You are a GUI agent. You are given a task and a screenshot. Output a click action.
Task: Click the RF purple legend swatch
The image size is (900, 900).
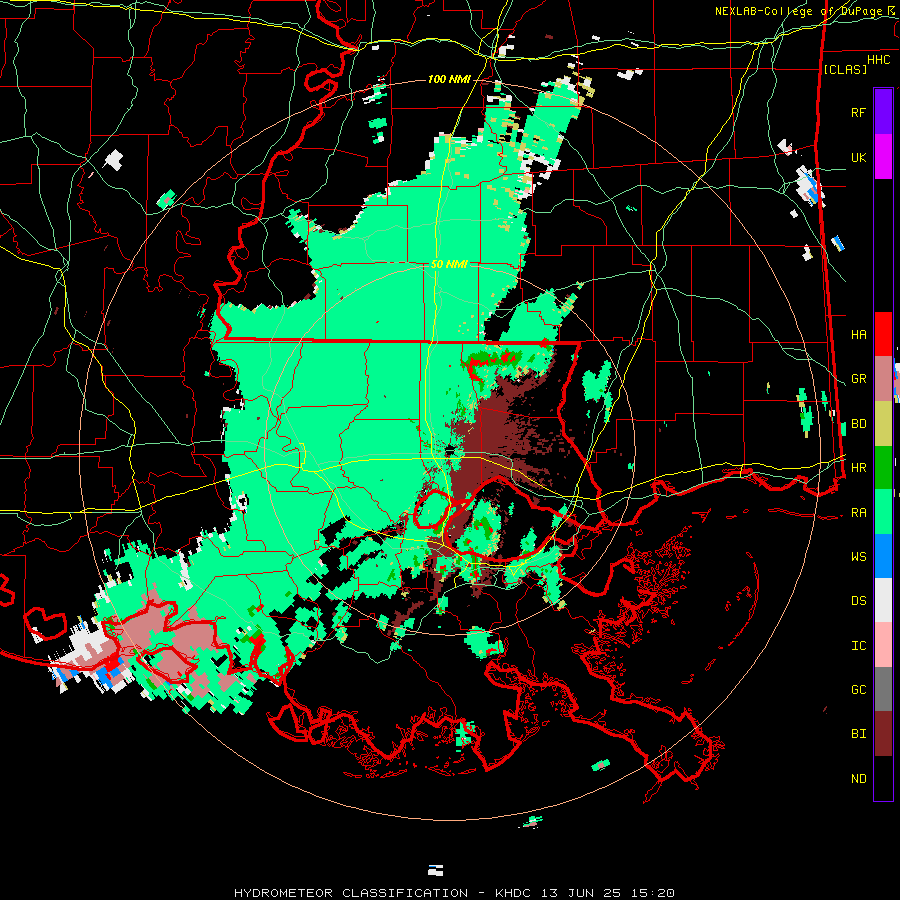pos(883,112)
